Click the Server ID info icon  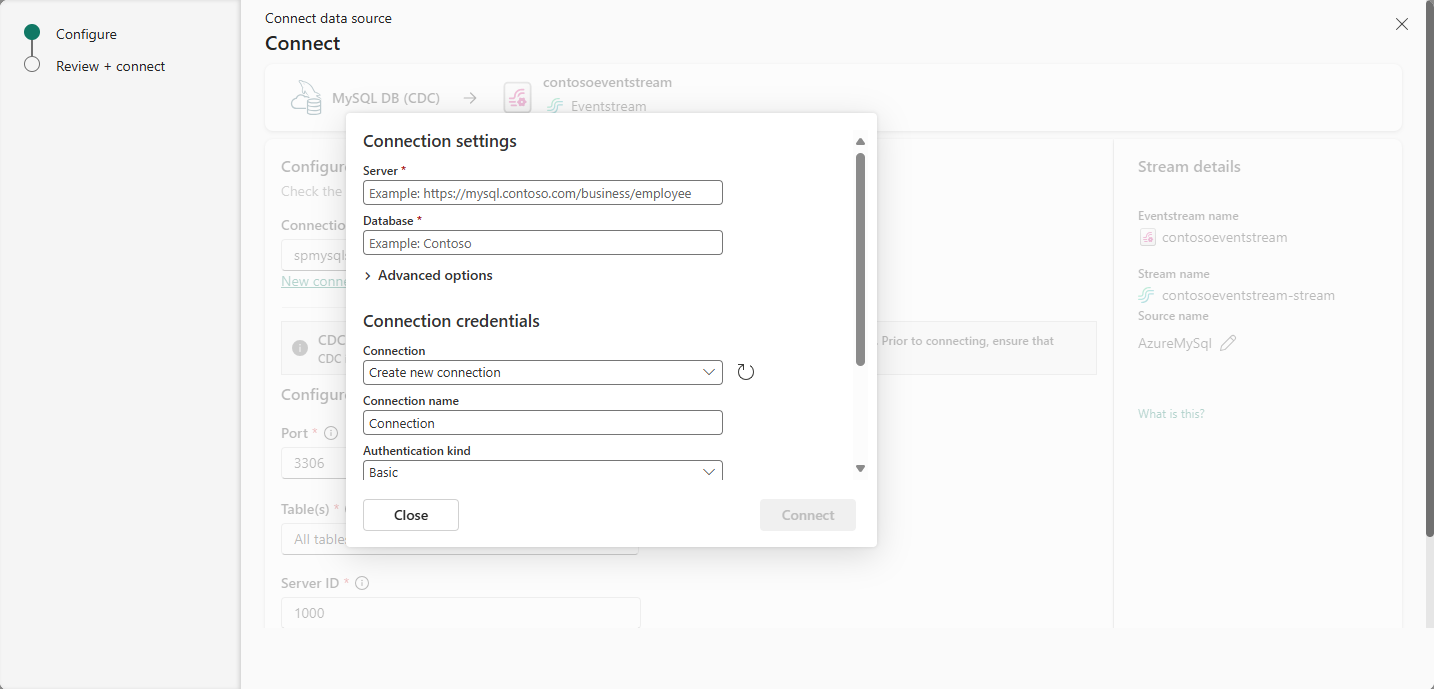(x=362, y=583)
